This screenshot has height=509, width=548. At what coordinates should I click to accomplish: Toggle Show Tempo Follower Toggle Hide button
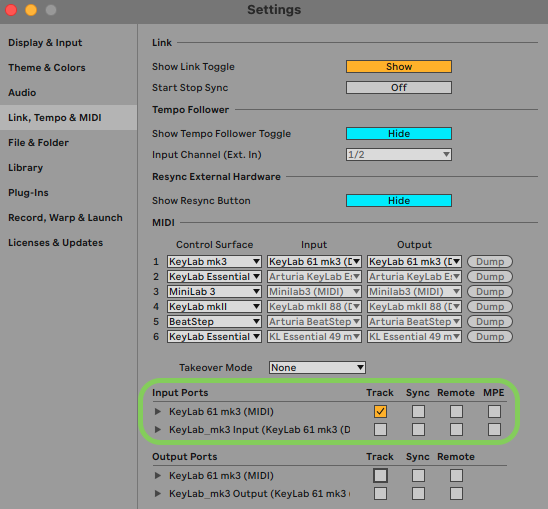pyautogui.click(x=399, y=134)
